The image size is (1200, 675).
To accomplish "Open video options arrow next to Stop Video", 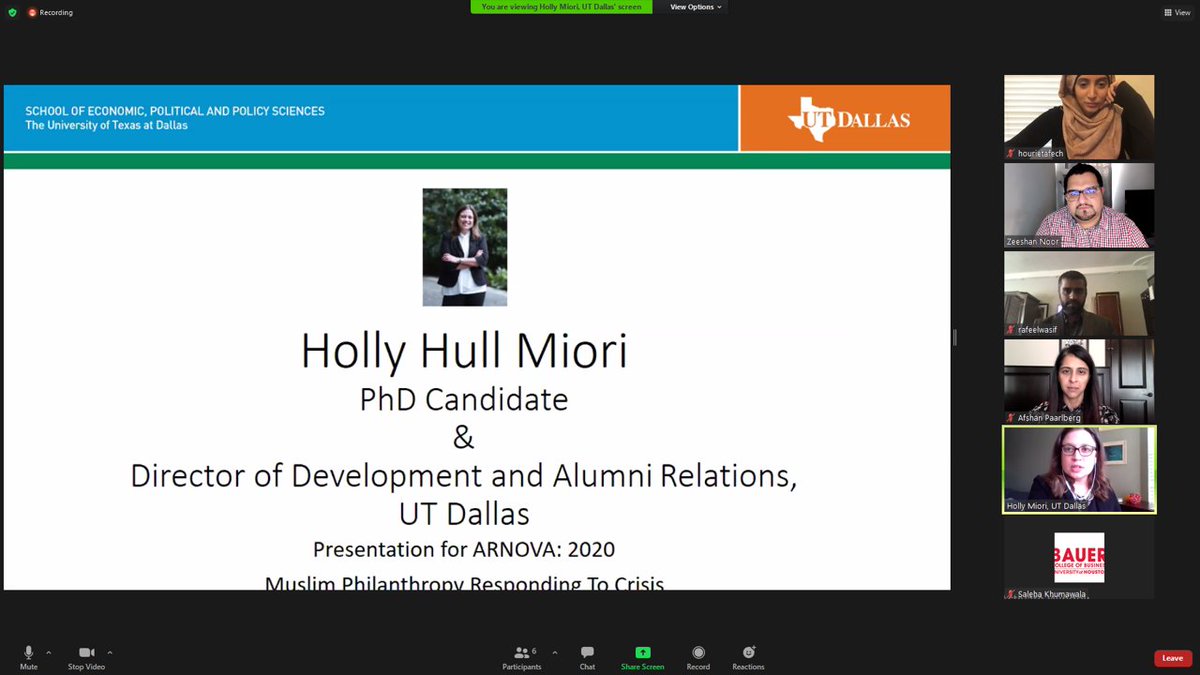I will pos(110,652).
